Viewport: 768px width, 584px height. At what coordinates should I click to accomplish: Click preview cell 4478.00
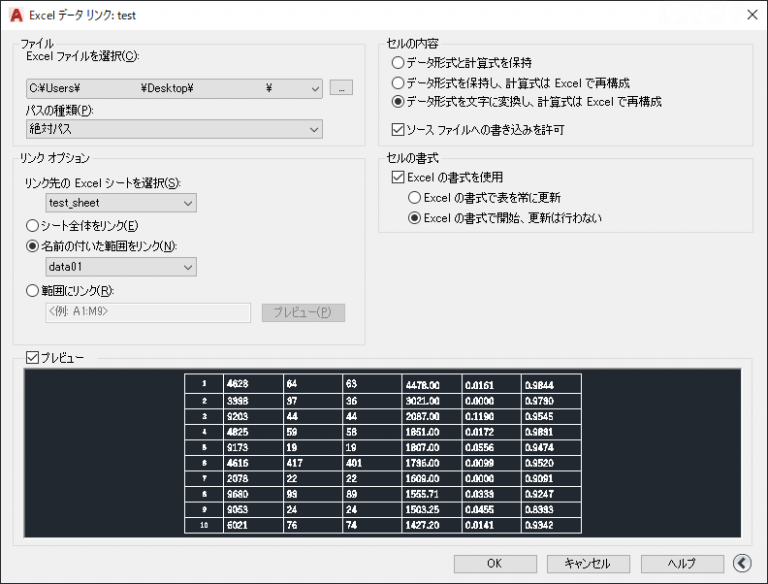click(432, 385)
